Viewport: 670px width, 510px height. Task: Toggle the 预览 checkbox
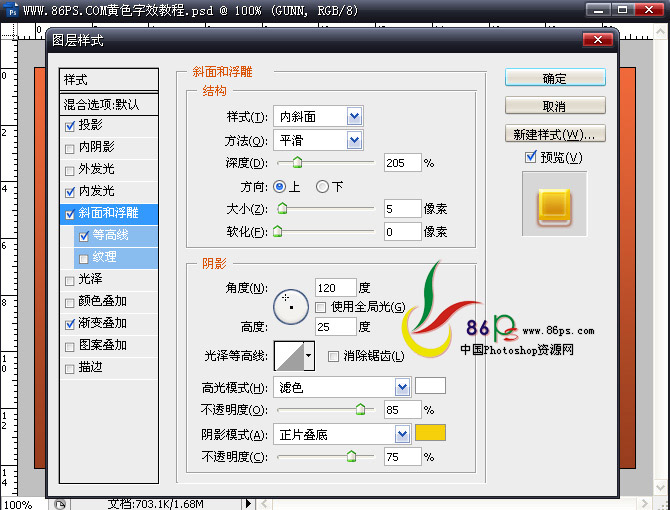[531, 157]
